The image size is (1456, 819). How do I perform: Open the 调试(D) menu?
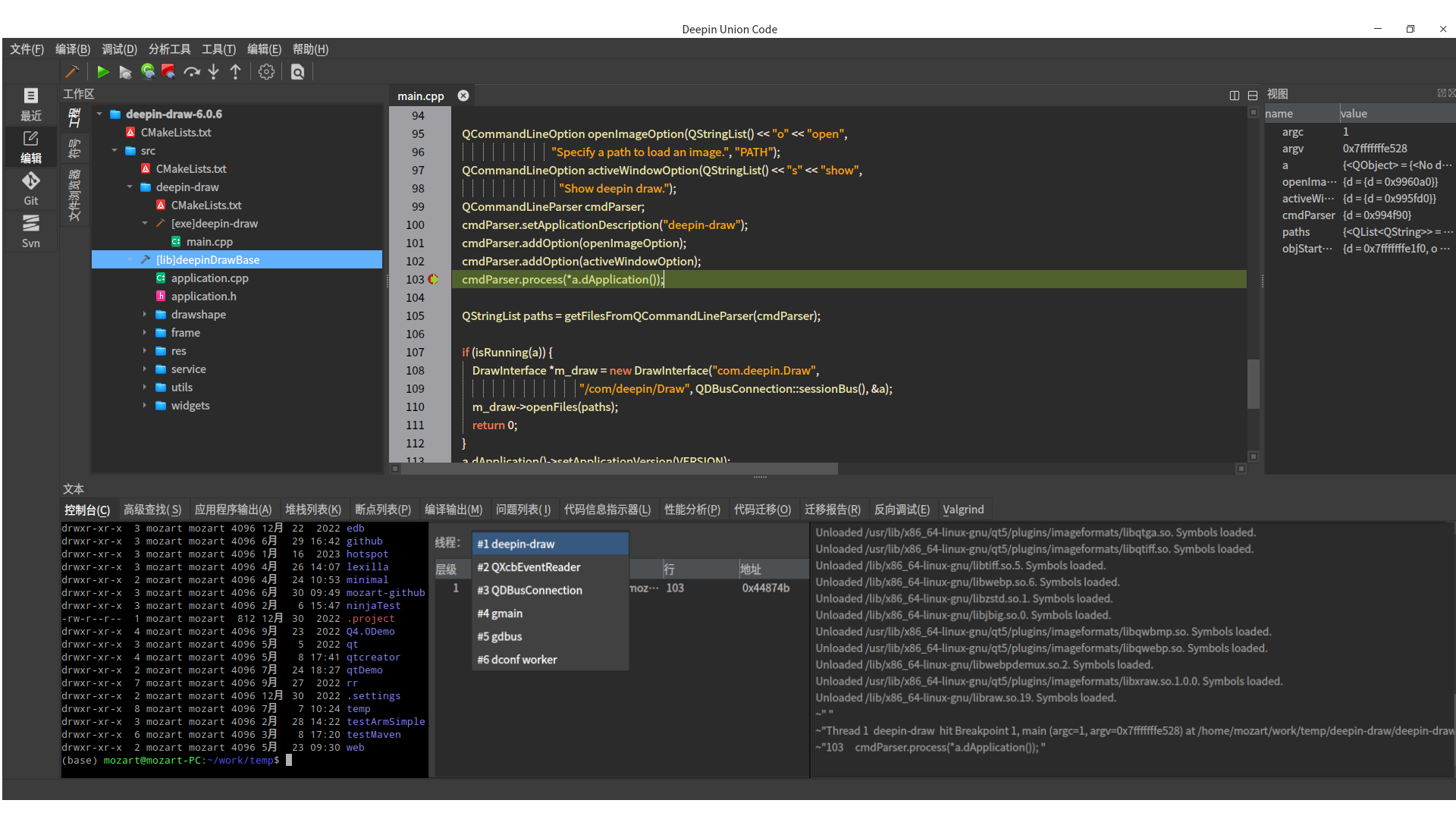(119, 49)
